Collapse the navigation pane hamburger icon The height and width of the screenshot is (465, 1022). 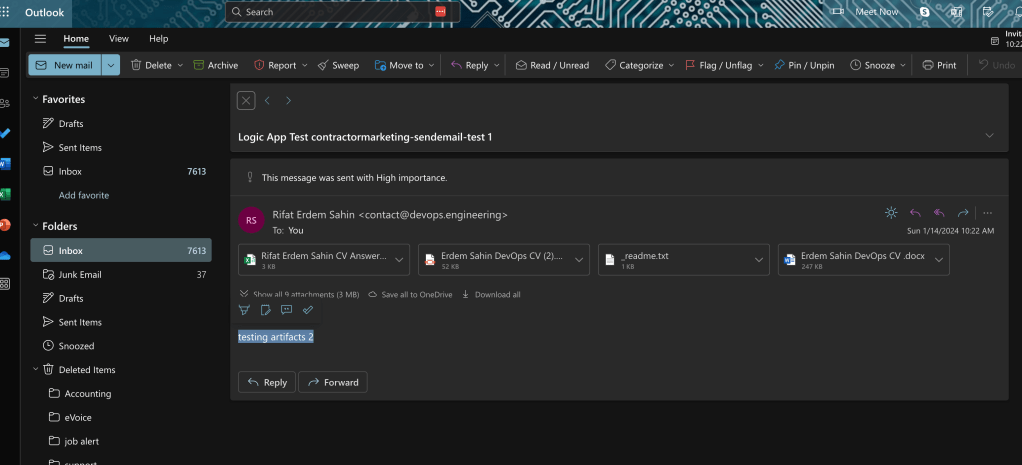tap(40, 38)
